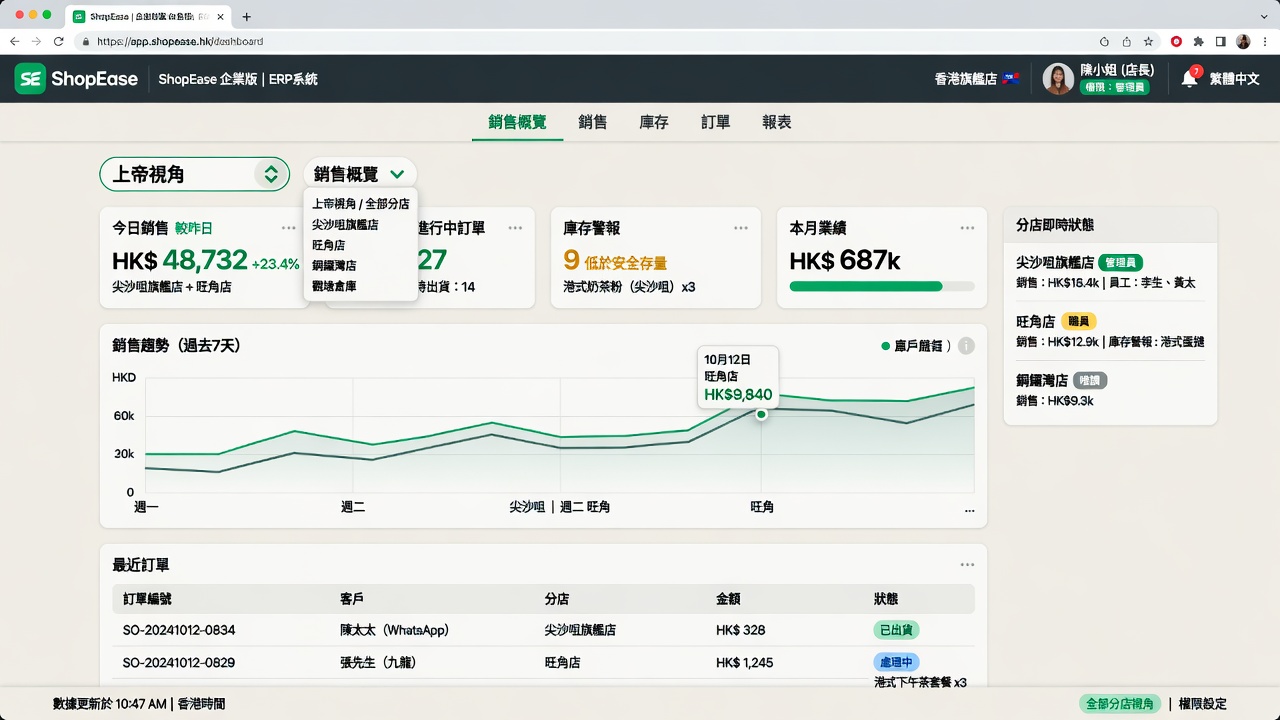Reload the browser page
The width and height of the screenshot is (1280, 720).
(x=59, y=42)
